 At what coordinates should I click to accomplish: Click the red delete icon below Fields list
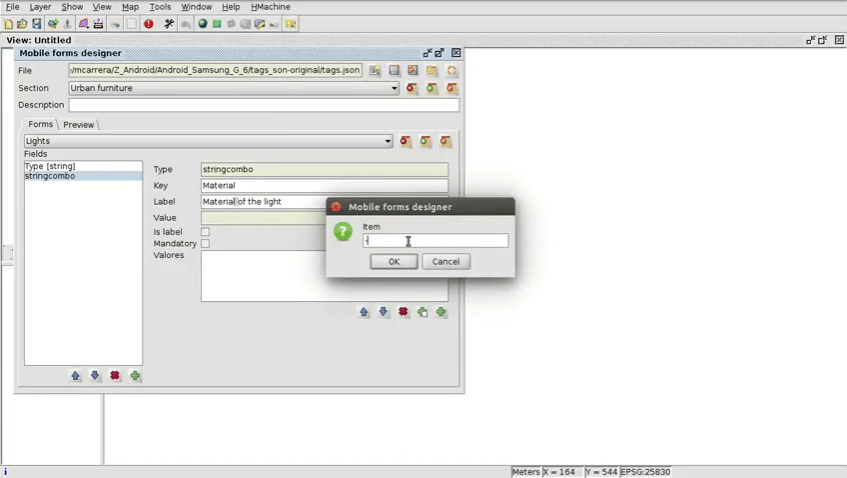(115, 376)
